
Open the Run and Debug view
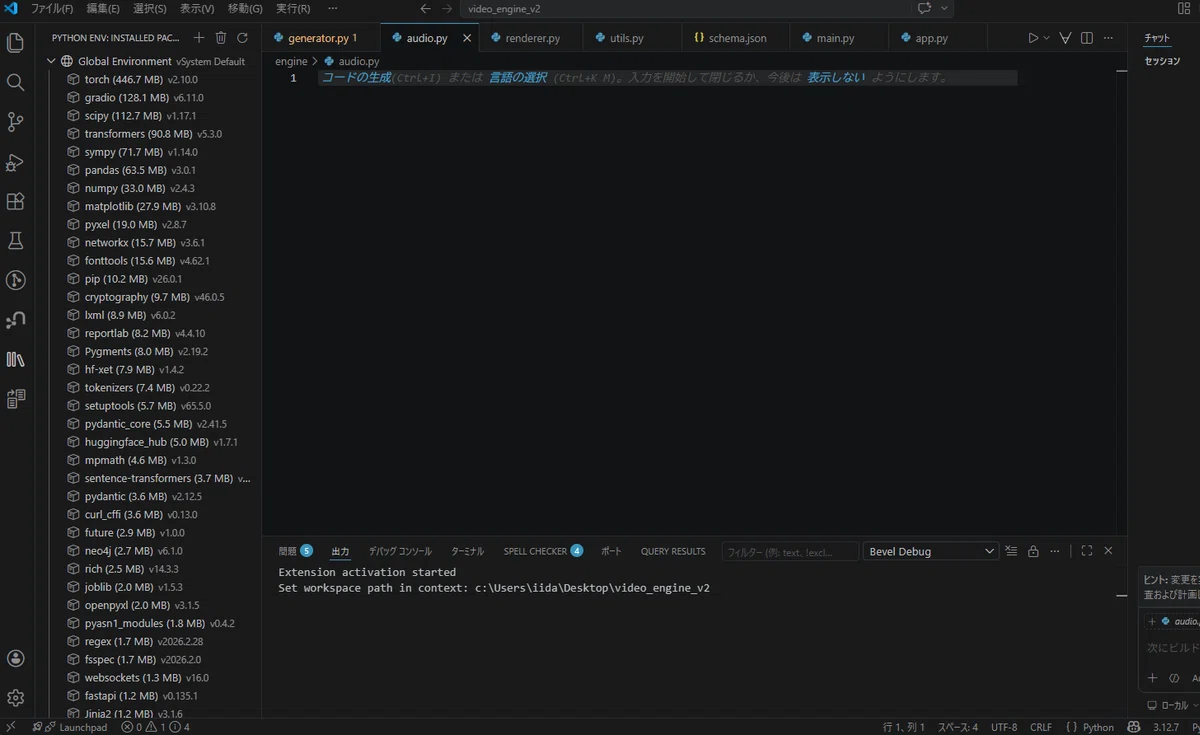pos(15,162)
